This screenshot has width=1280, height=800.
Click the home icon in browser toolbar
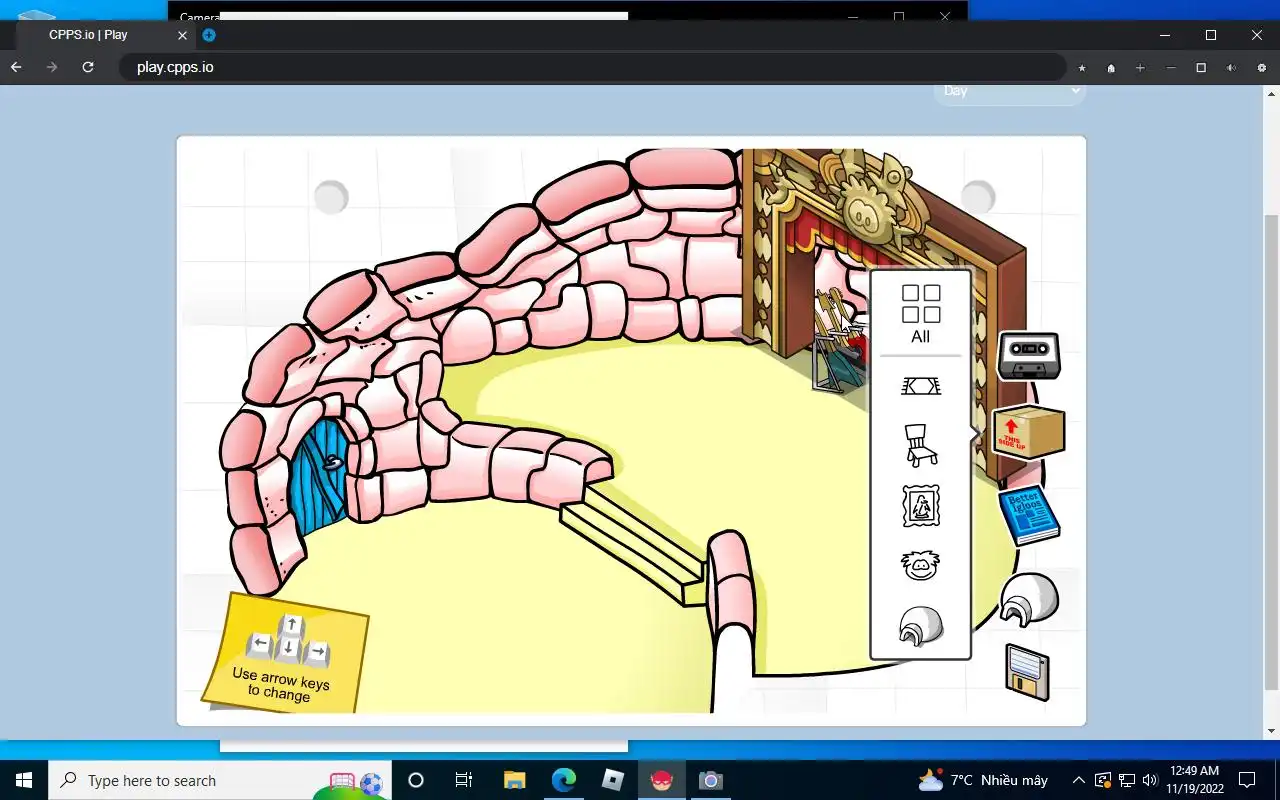pos(1111,68)
